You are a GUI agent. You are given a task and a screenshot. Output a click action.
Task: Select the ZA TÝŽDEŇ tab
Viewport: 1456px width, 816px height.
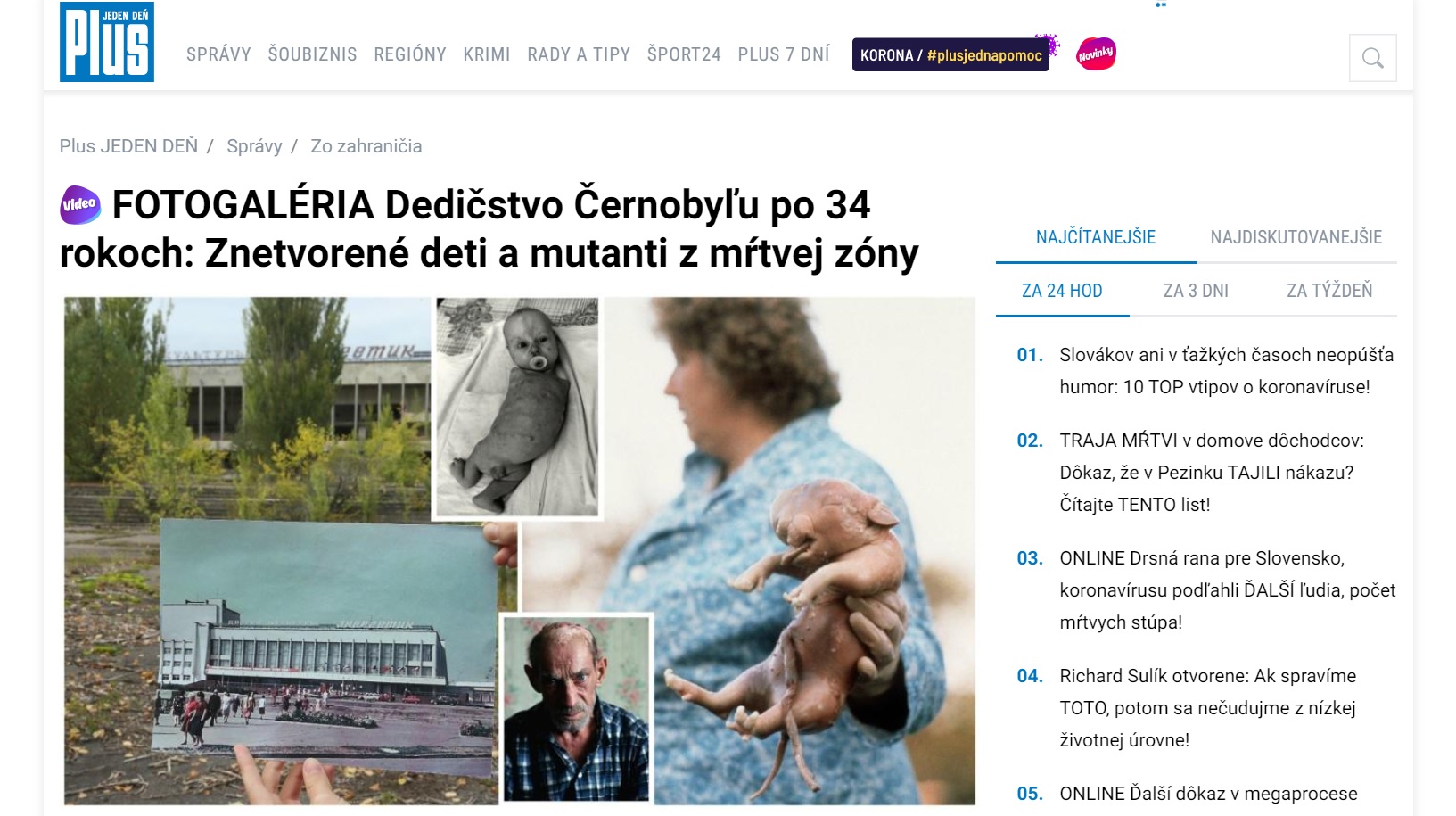[1329, 291]
